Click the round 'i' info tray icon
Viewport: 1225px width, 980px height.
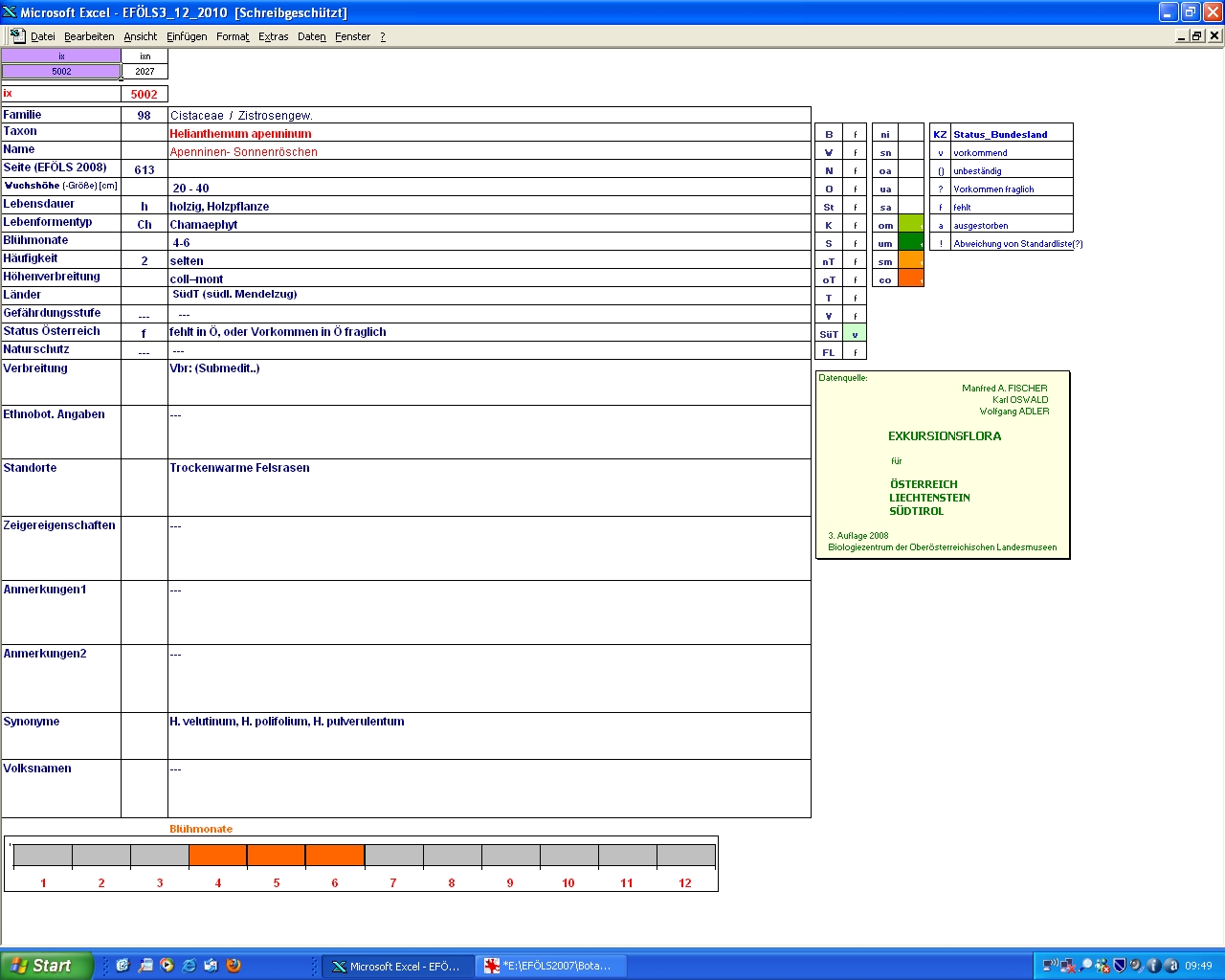pos(1153,966)
